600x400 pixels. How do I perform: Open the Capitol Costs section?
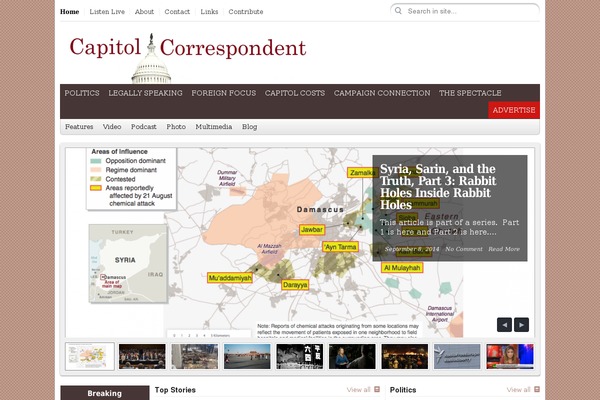coord(295,93)
